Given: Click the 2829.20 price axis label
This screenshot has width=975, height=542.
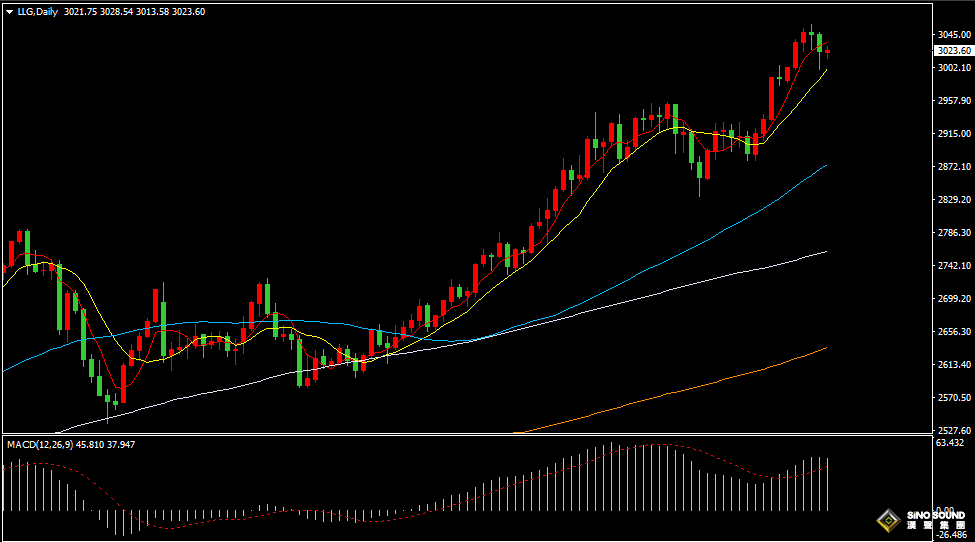Looking at the screenshot, I should (x=954, y=200).
